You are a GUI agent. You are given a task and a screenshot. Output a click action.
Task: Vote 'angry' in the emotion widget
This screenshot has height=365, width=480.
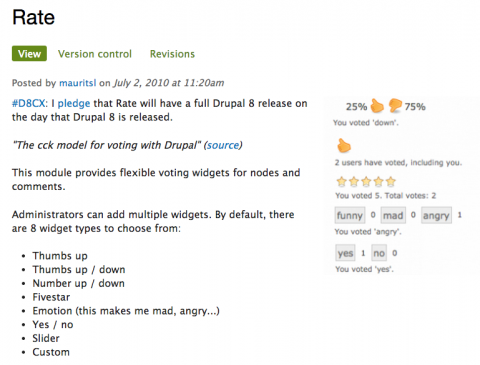pyautogui.click(x=436, y=215)
